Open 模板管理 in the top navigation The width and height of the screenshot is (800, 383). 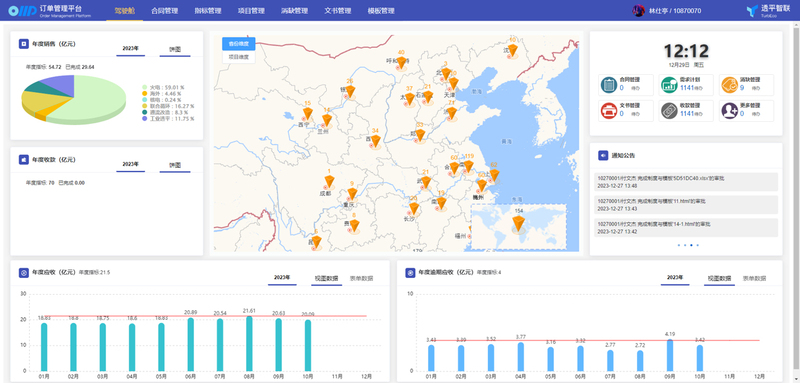coord(381,11)
